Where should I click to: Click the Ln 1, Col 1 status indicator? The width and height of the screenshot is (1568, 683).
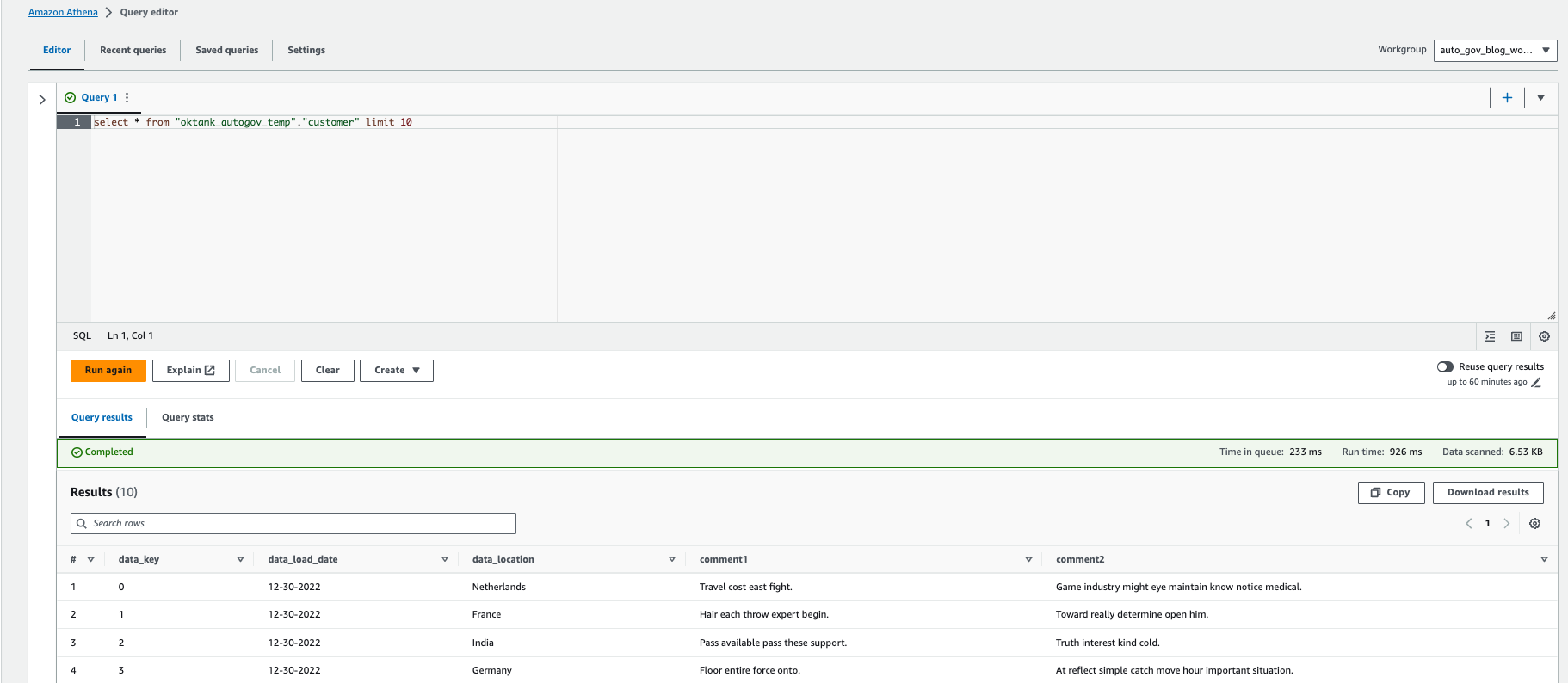tap(130, 336)
